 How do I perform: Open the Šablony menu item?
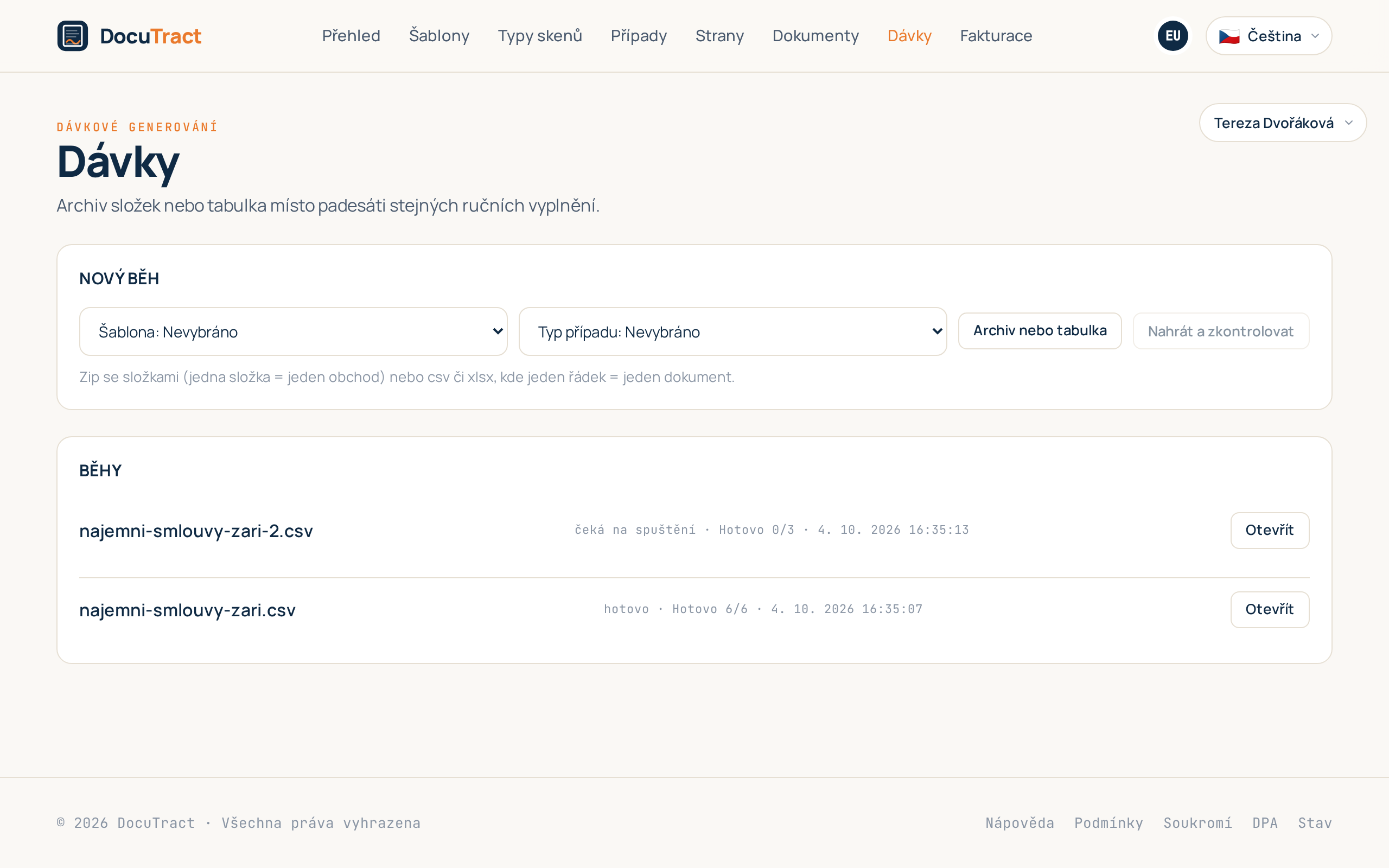coord(439,36)
